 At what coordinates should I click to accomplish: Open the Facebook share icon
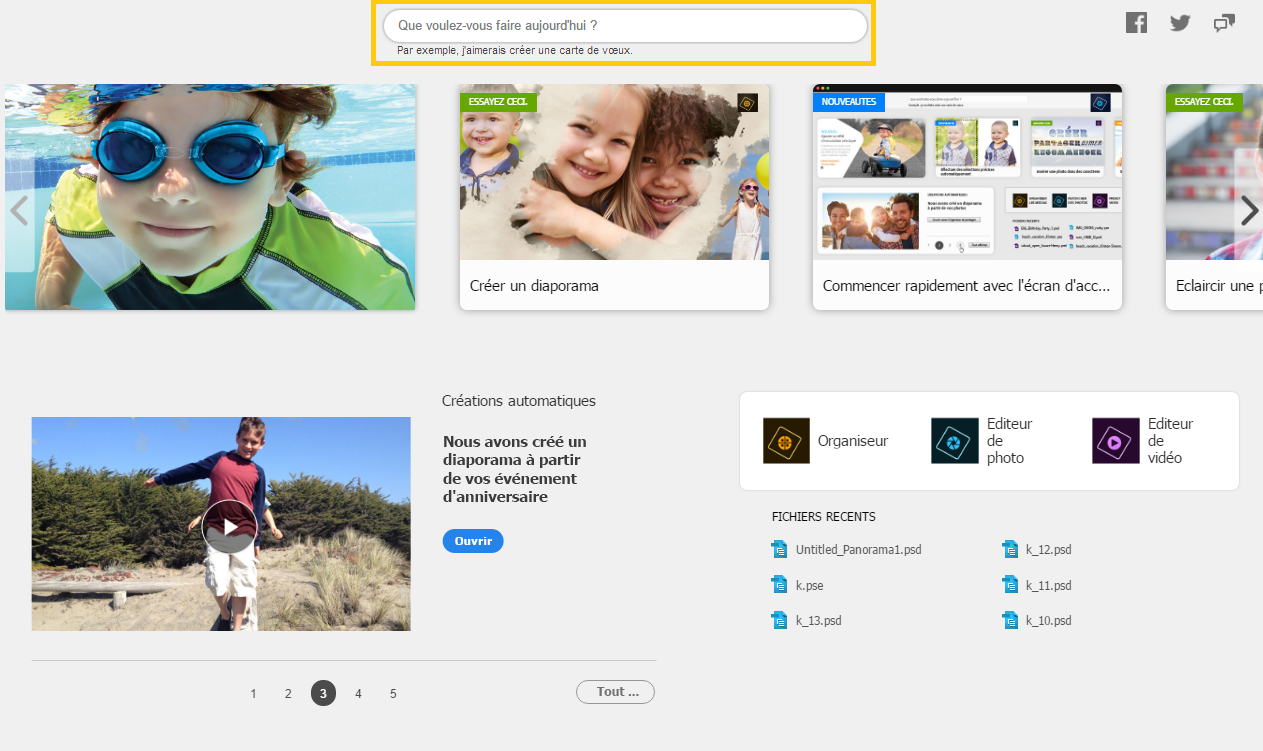click(x=1136, y=22)
